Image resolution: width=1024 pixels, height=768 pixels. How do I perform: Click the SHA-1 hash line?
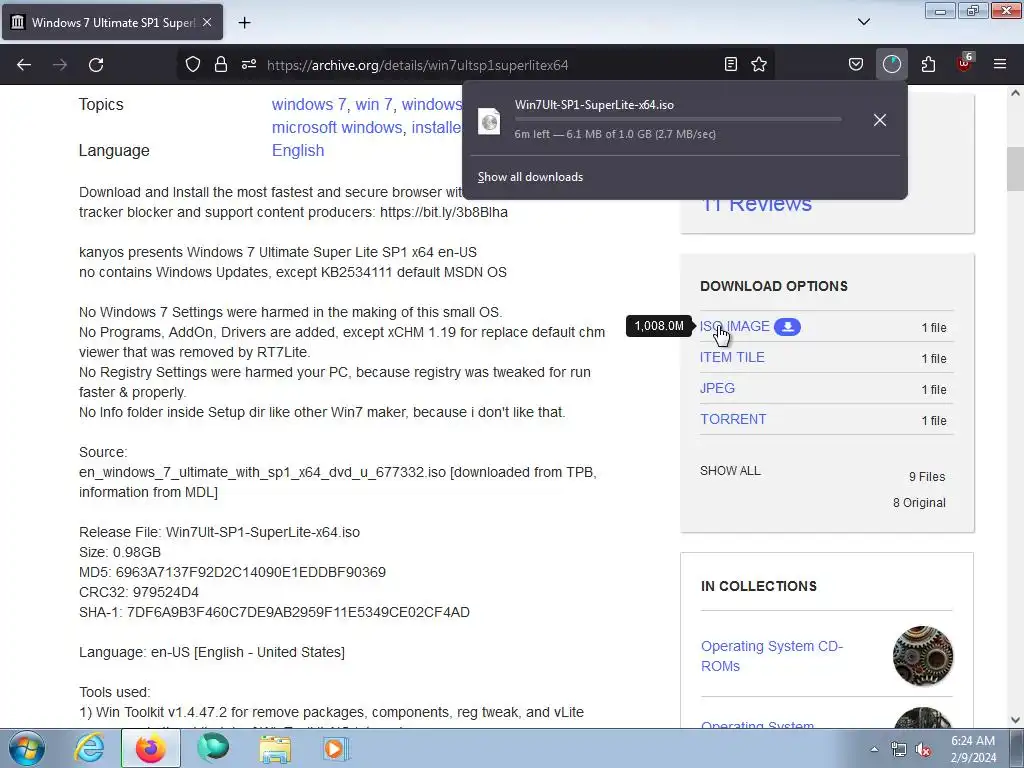click(274, 612)
